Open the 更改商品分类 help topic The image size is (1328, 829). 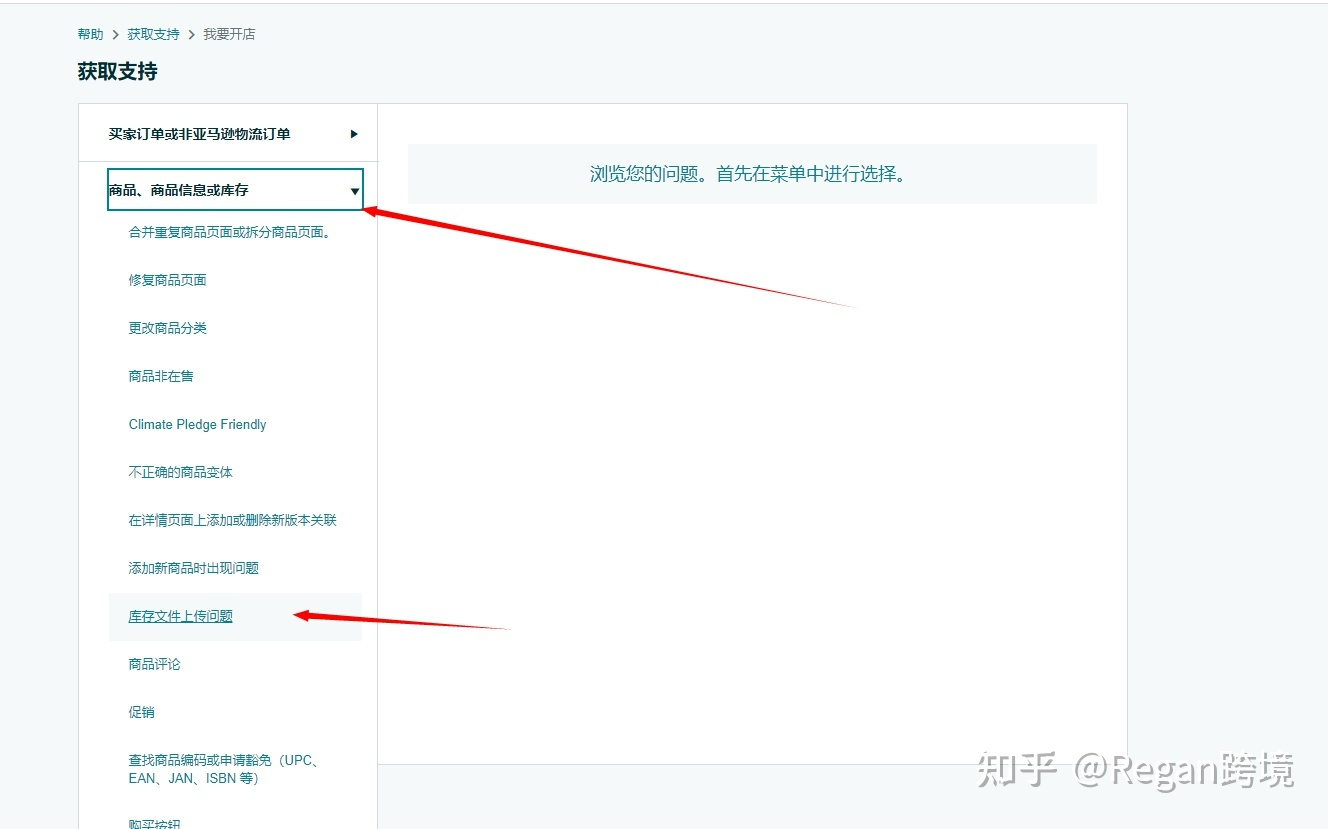pyautogui.click(x=167, y=327)
